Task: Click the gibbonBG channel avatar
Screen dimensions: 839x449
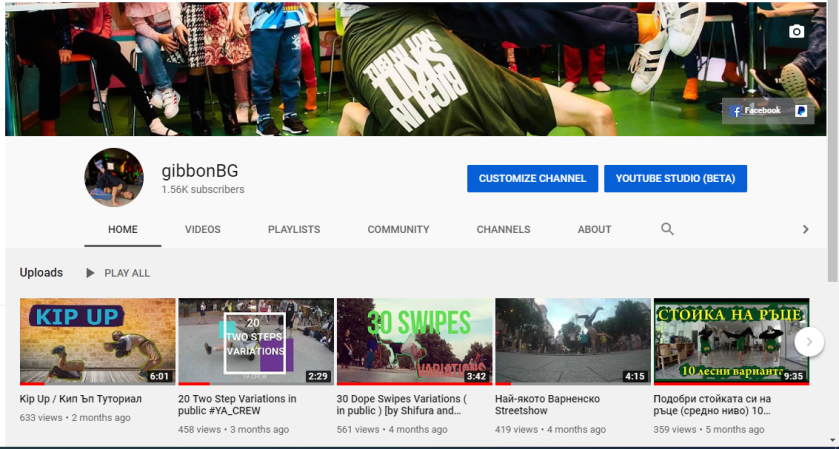Action: click(113, 178)
